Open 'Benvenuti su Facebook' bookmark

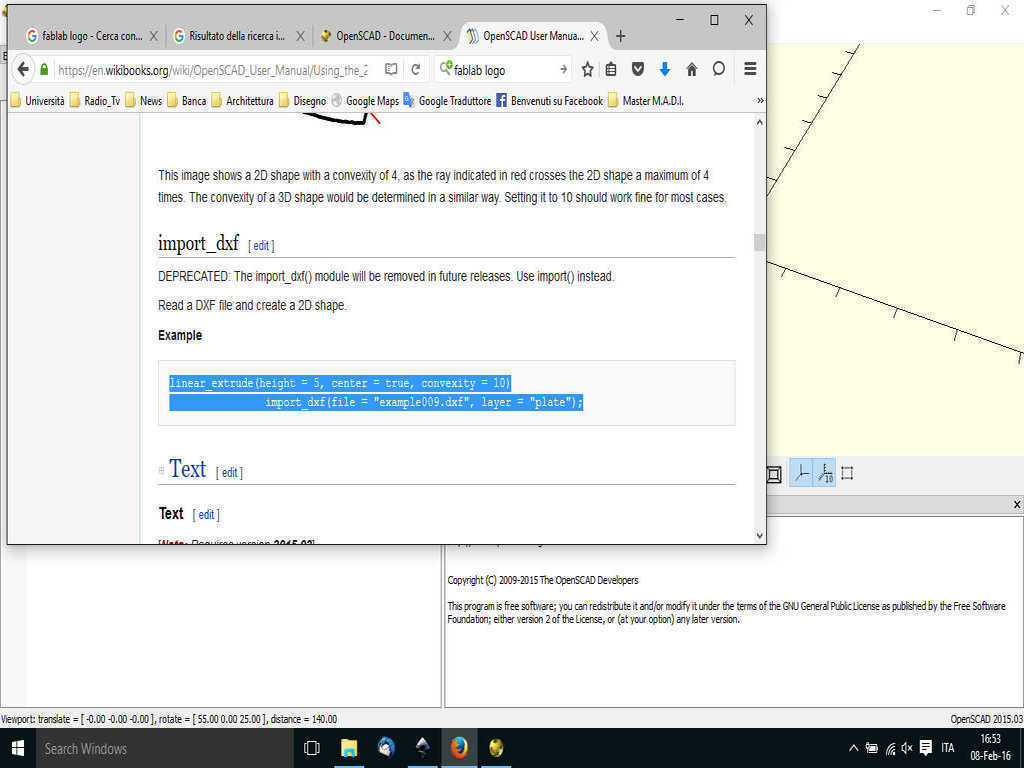[x=550, y=101]
